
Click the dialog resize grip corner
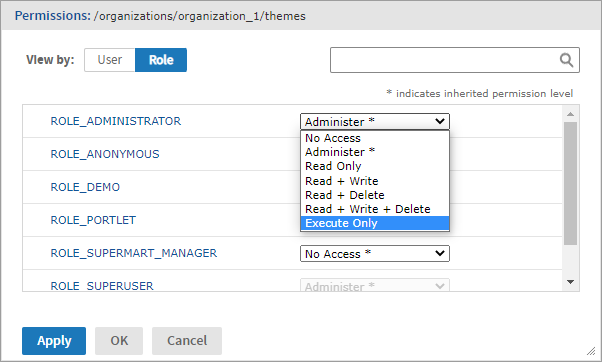click(x=591, y=351)
